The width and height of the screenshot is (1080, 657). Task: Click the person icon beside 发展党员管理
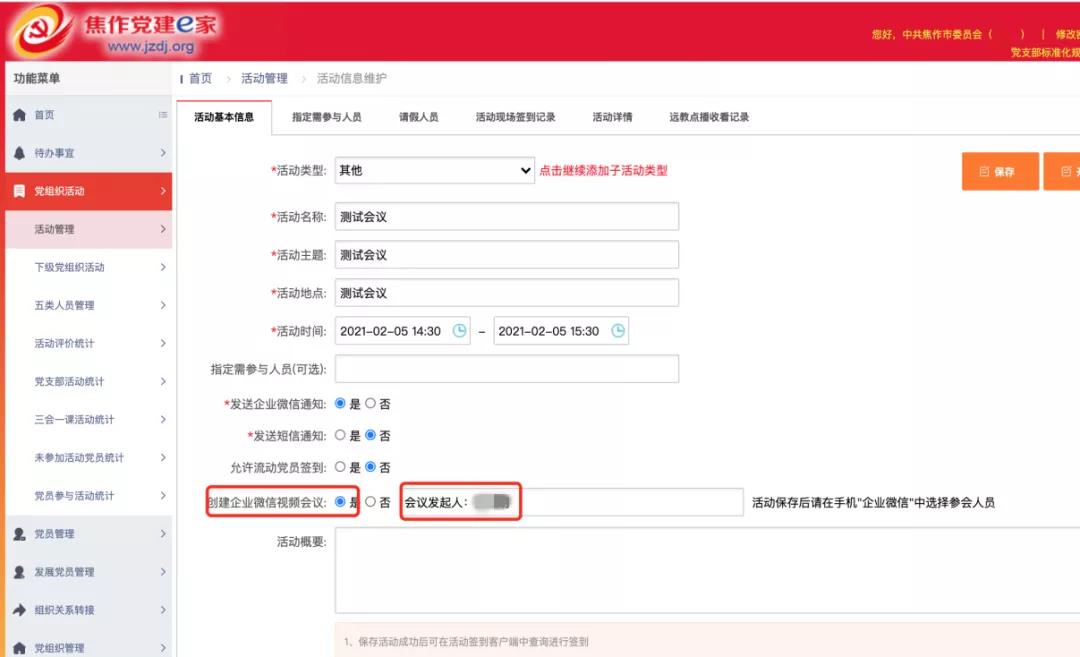point(19,572)
